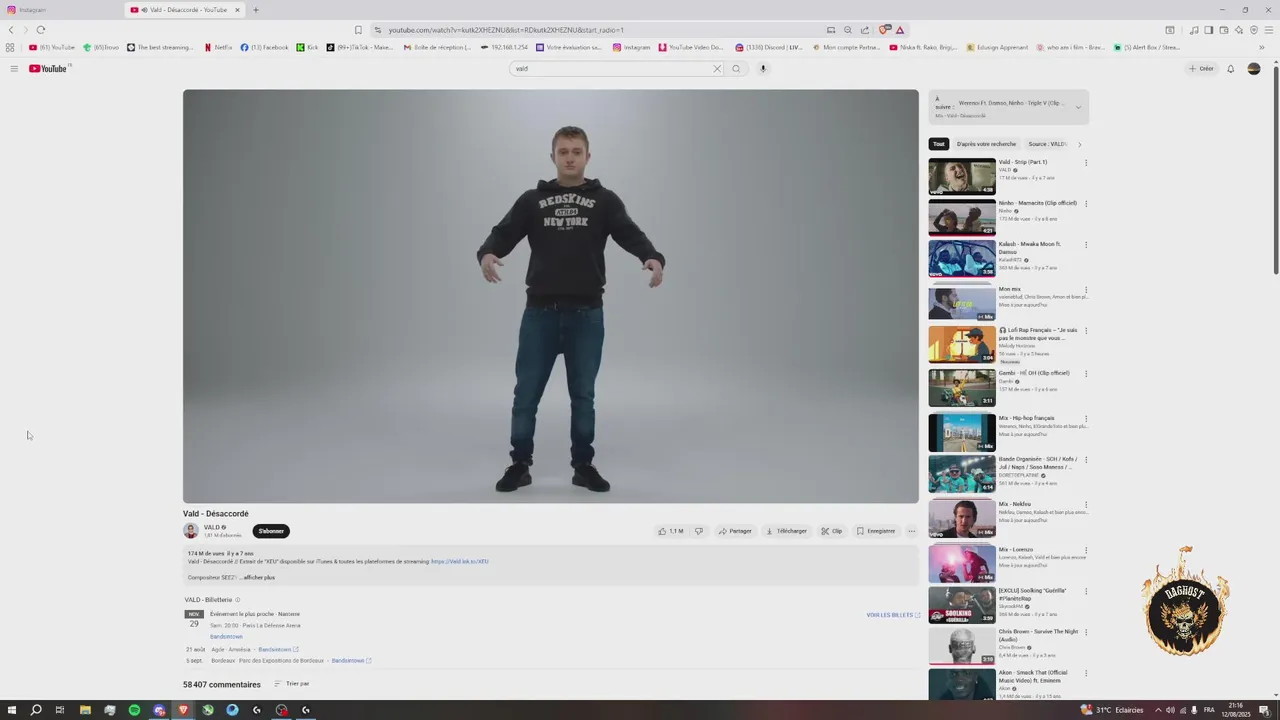The height and width of the screenshot is (720, 1280).
Task: Open the Créer create menu
Action: pos(1201,69)
